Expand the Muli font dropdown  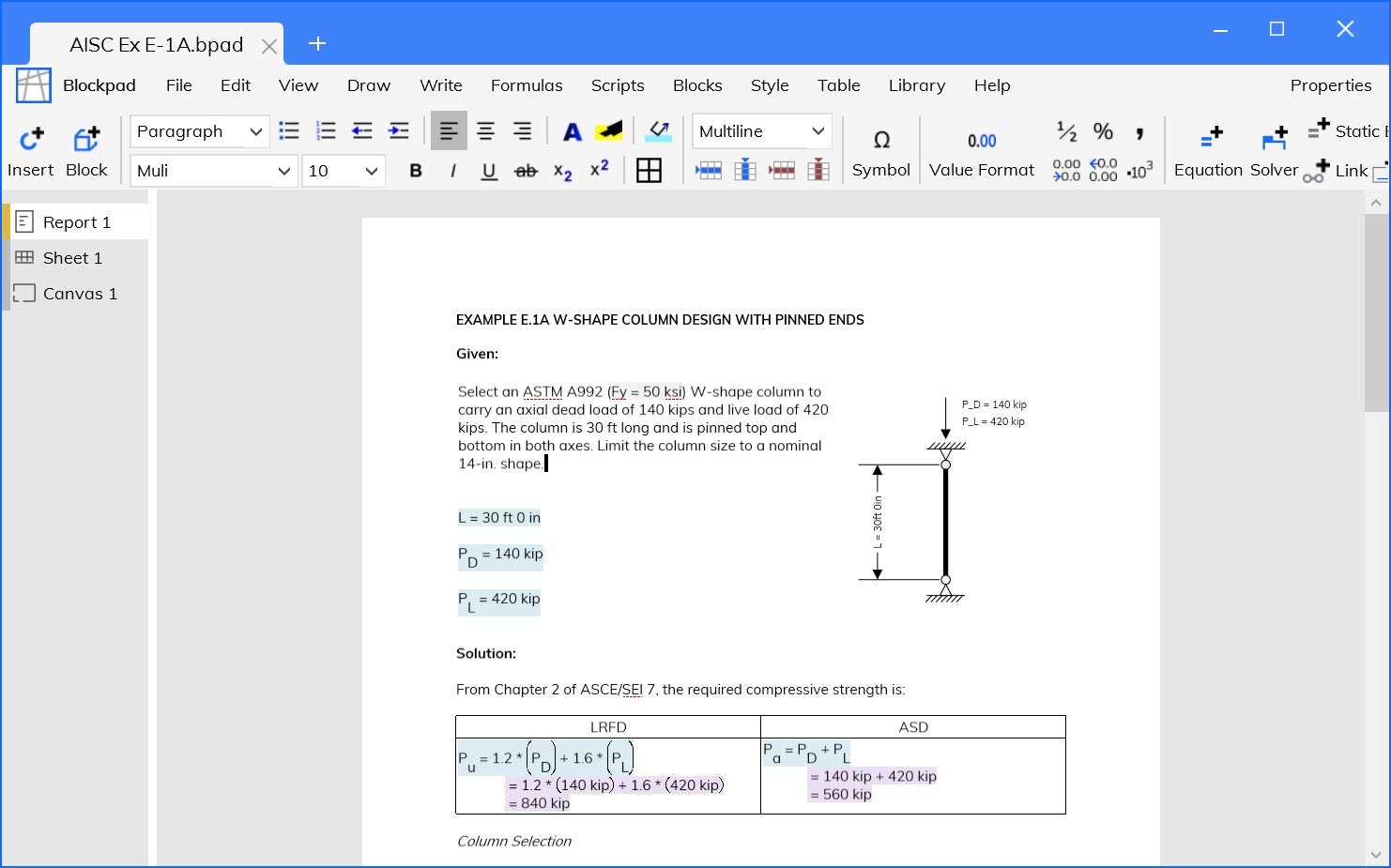coord(213,171)
